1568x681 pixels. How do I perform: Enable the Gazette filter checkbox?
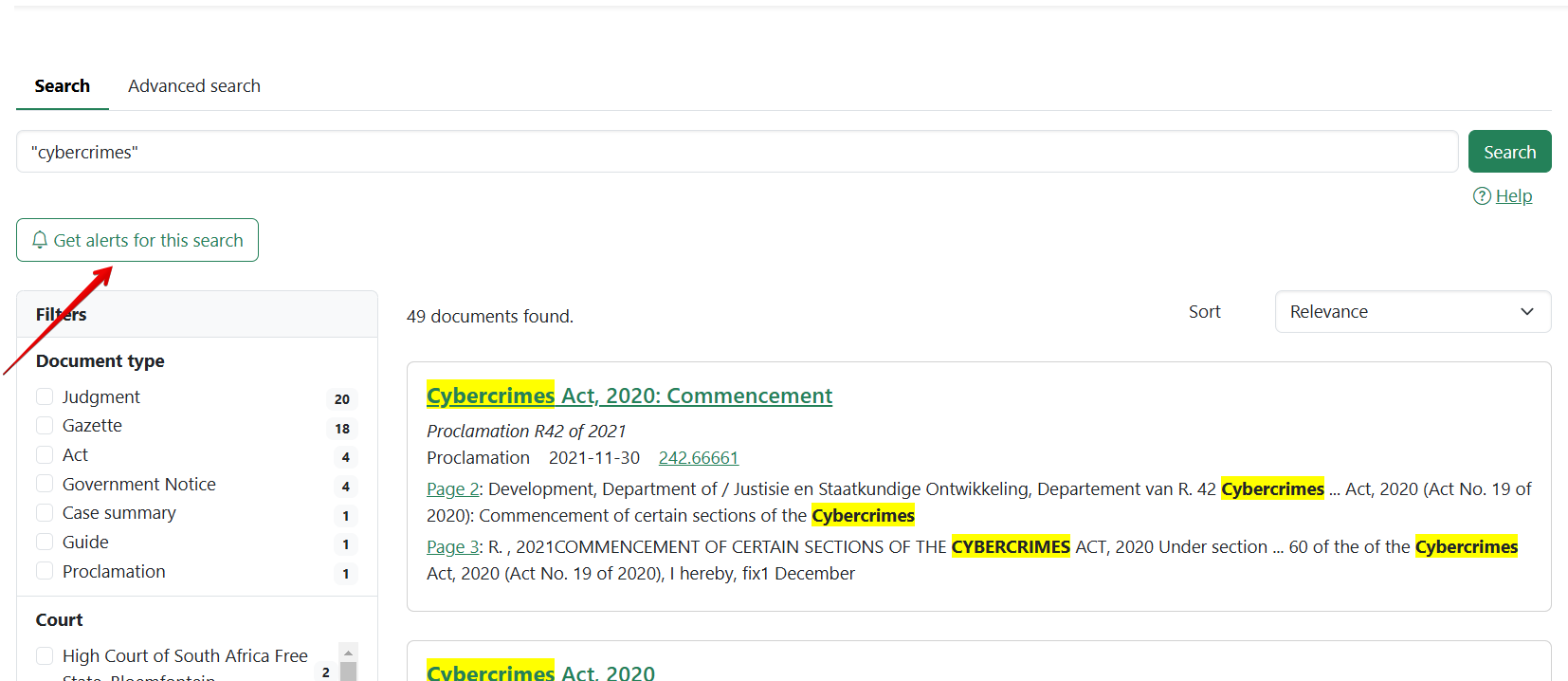[x=45, y=425]
